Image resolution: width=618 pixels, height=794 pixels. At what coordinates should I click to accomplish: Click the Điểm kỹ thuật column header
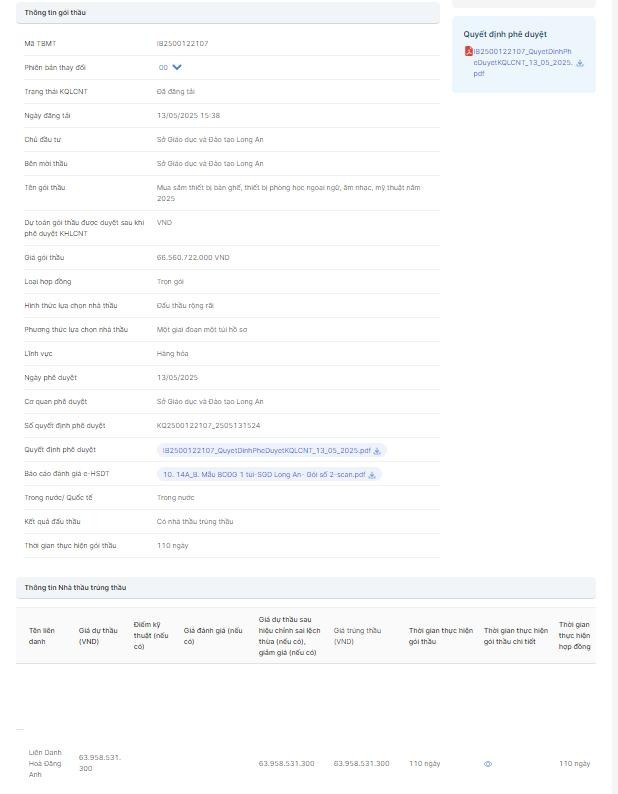pos(151,636)
